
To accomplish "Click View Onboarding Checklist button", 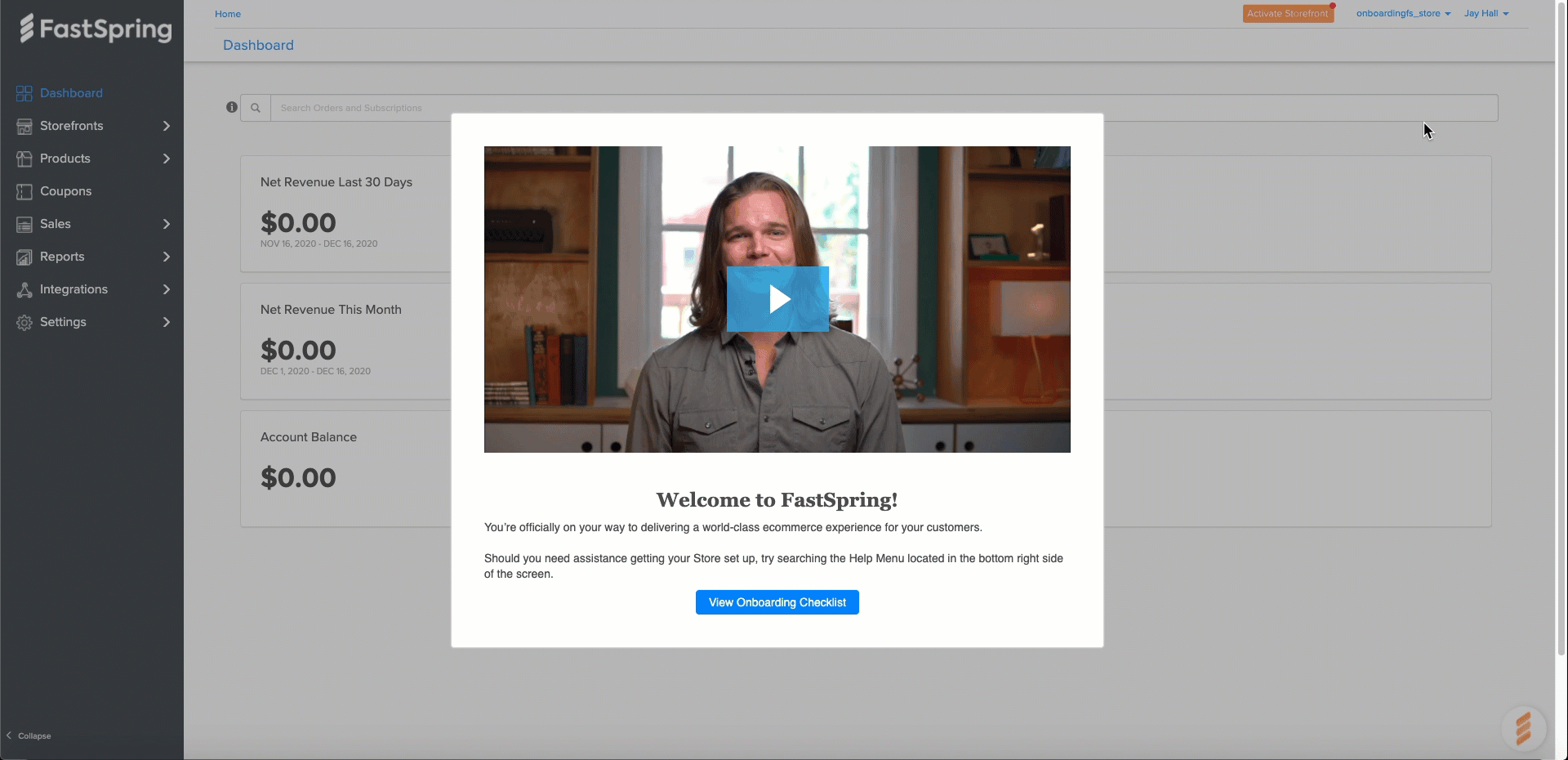I will click(777, 602).
